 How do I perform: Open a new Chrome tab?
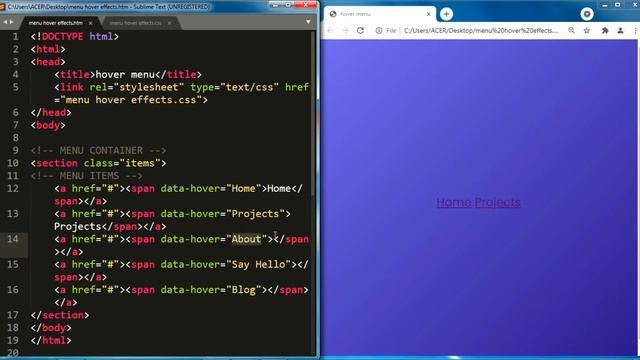(x=446, y=14)
